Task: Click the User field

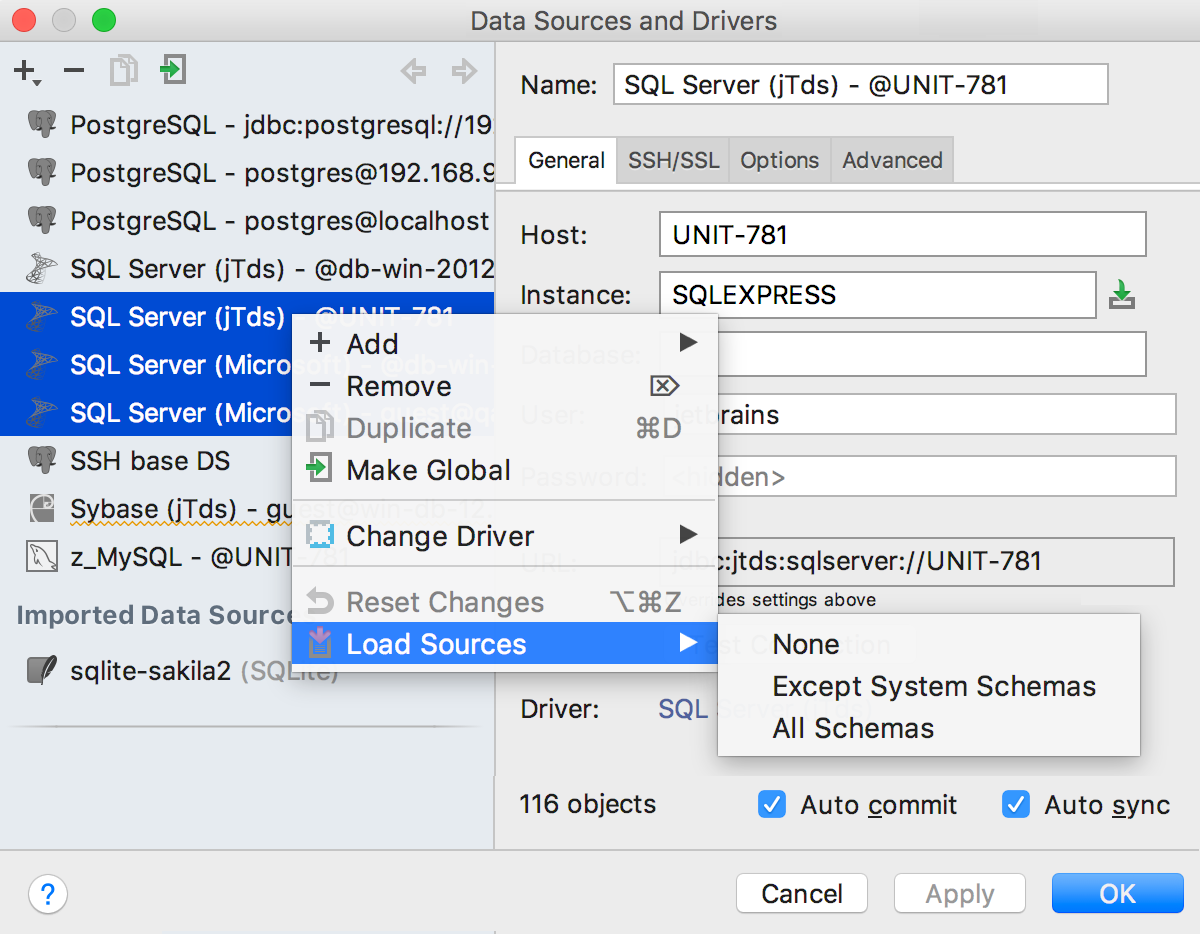Action: point(917,414)
